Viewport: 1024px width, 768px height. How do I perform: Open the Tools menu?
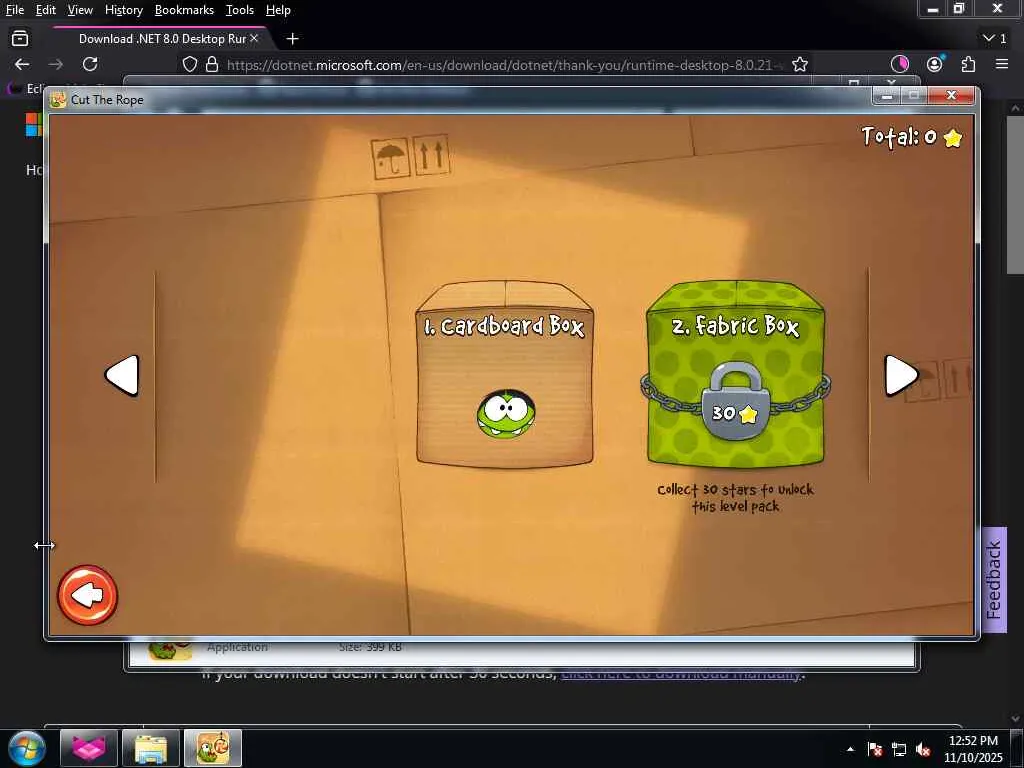pyautogui.click(x=240, y=10)
